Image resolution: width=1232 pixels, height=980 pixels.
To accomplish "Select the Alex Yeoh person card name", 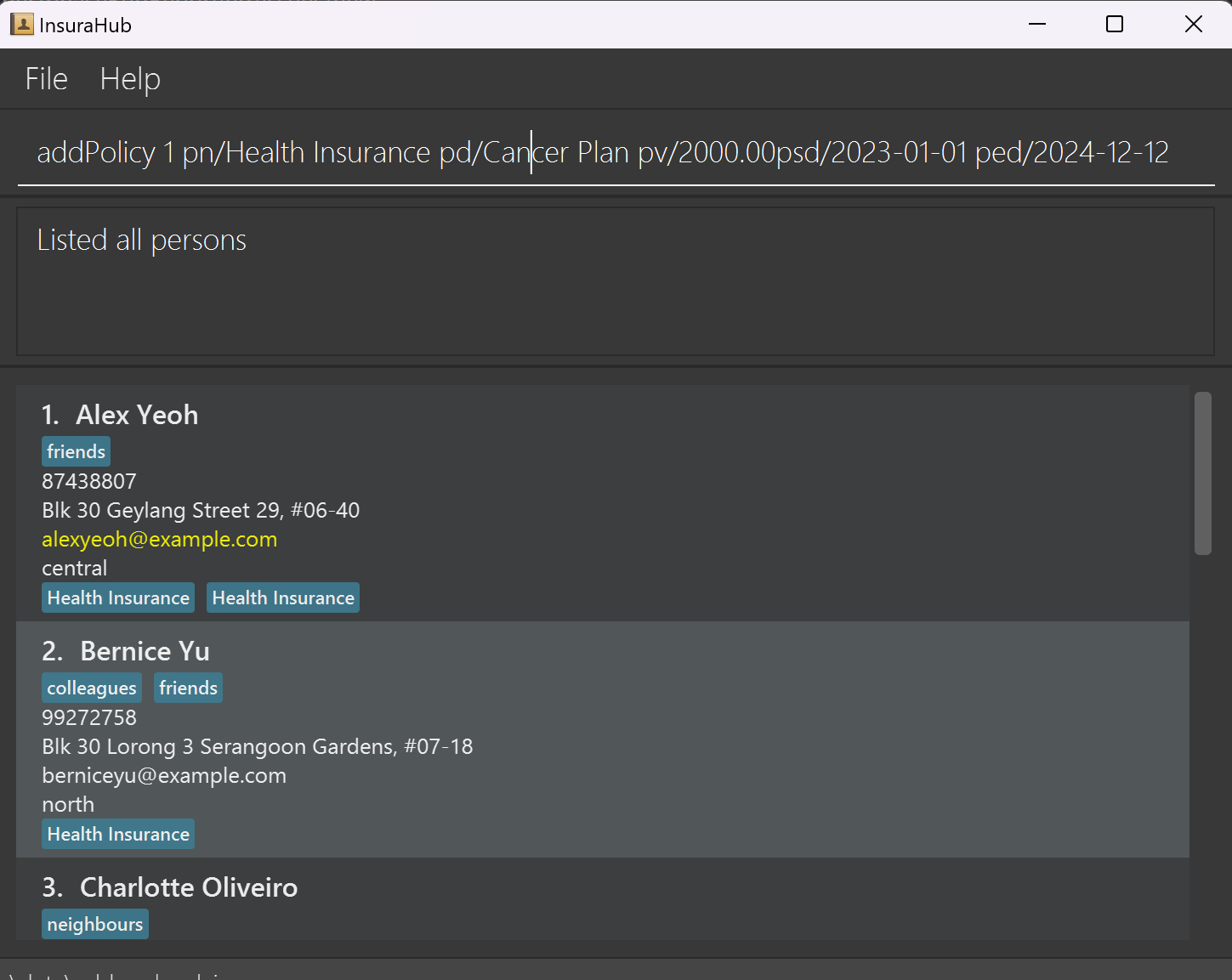I will [x=137, y=415].
